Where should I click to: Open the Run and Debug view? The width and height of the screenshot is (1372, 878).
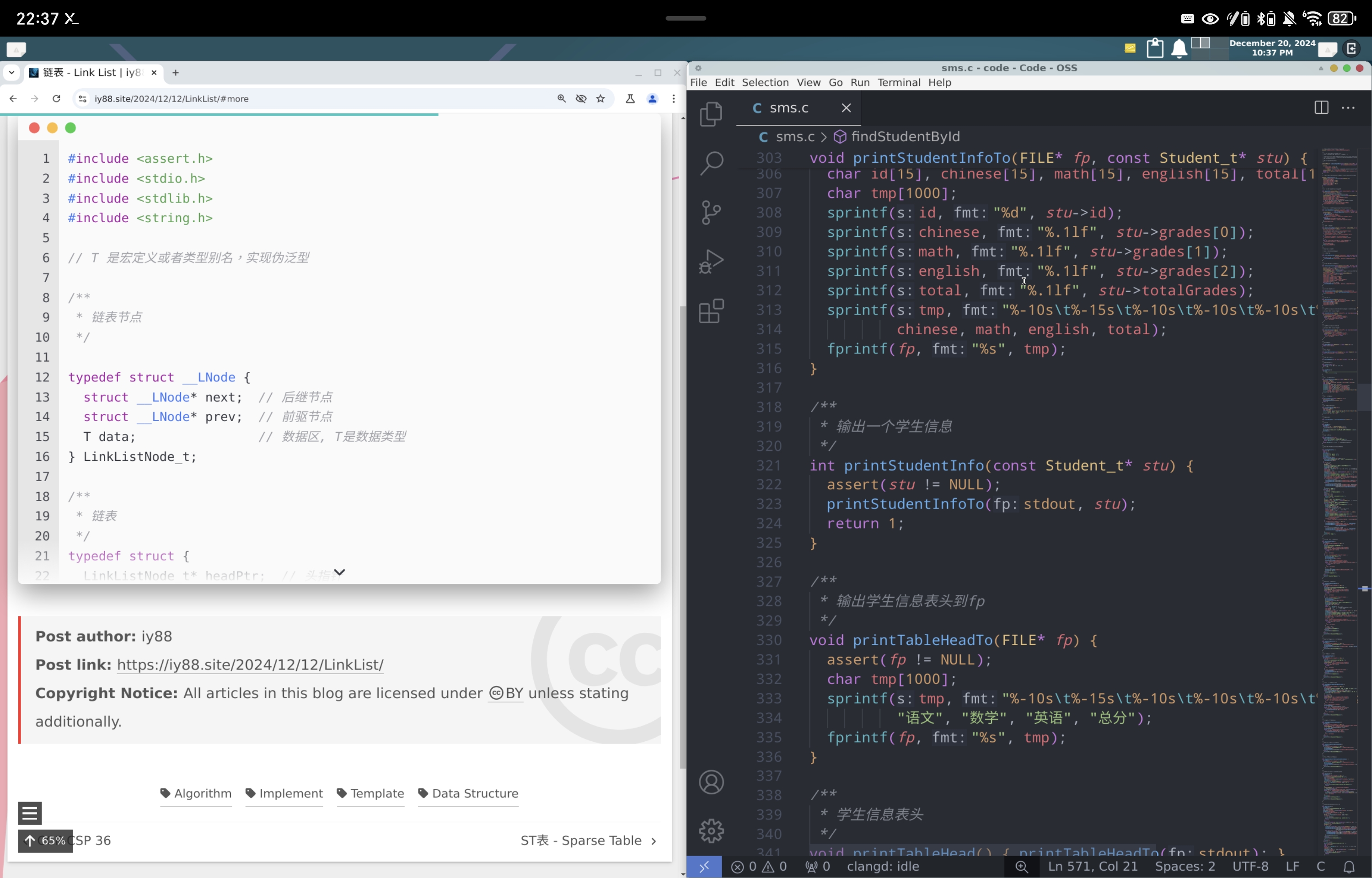click(711, 262)
